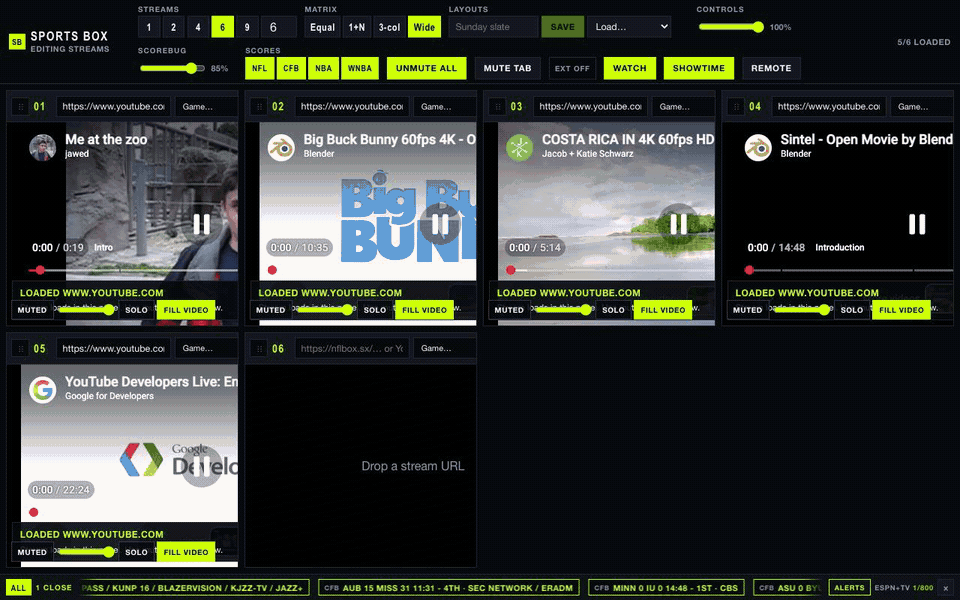Click drag handle icon of stream 03
Screen dimensions: 960x600
498,107
